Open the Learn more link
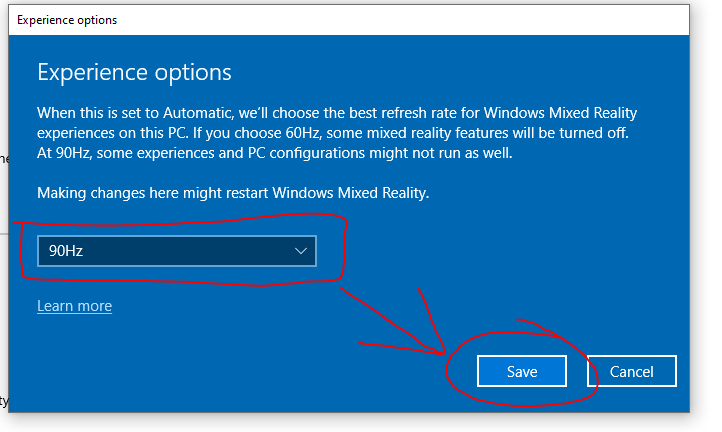Viewport: 722px width, 432px height. coord(74,306)
